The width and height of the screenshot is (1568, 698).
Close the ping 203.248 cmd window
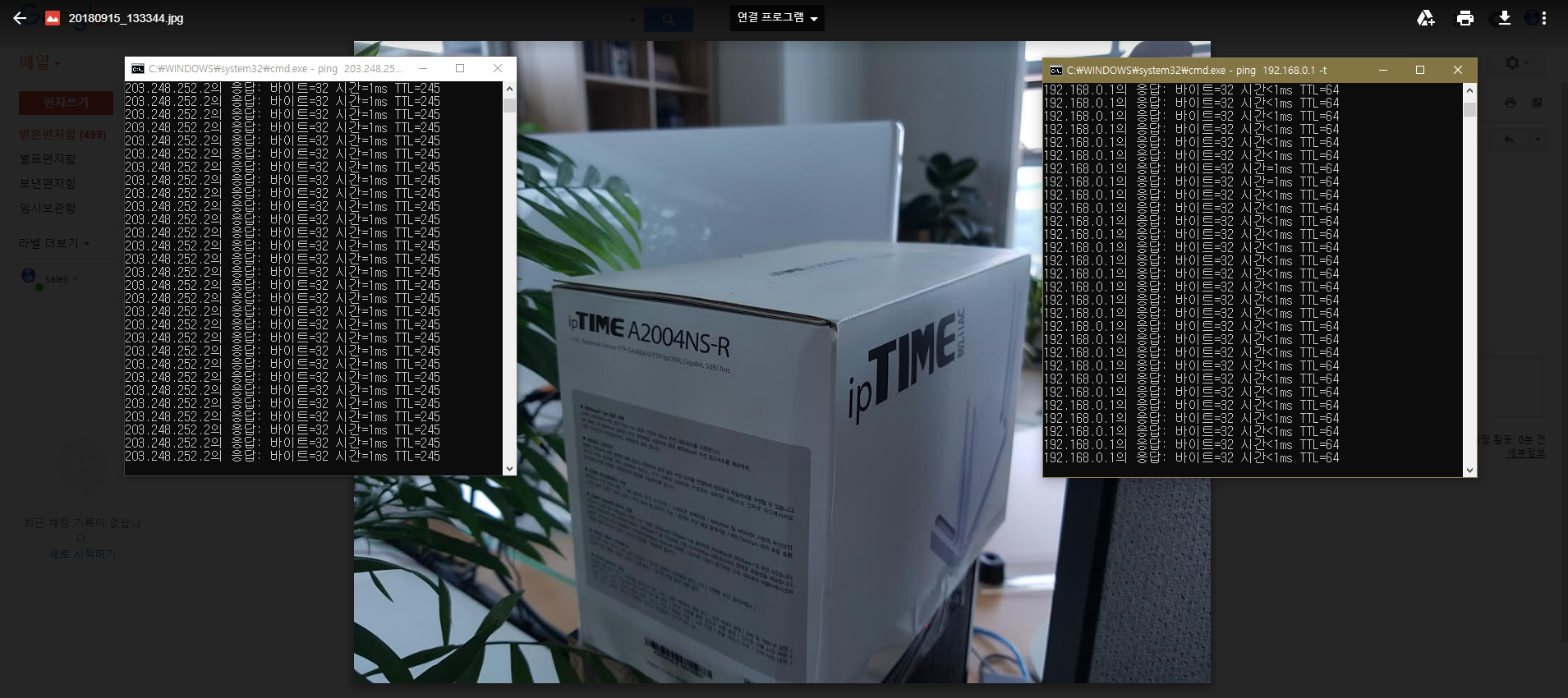click(x=498, y=69)
